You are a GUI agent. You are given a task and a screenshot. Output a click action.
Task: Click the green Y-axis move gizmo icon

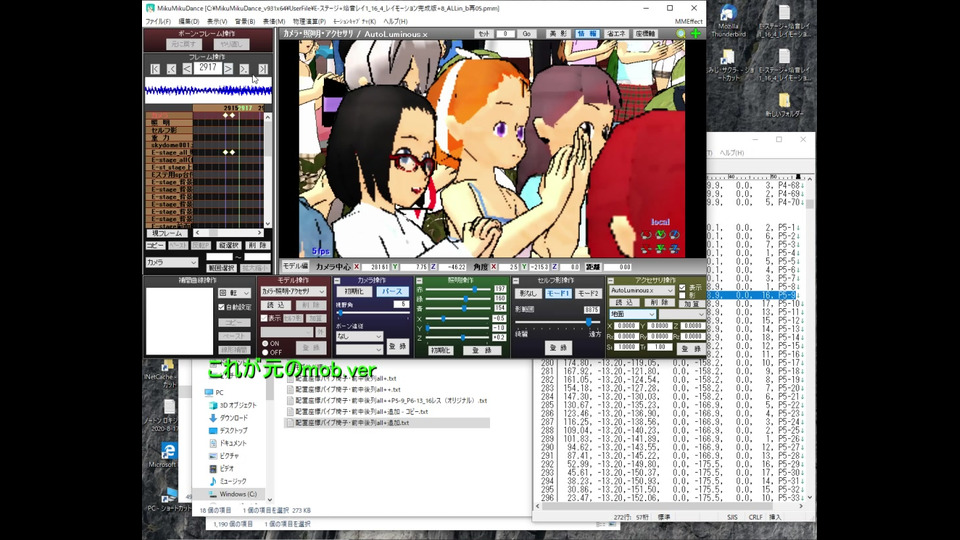coord(660,249)
